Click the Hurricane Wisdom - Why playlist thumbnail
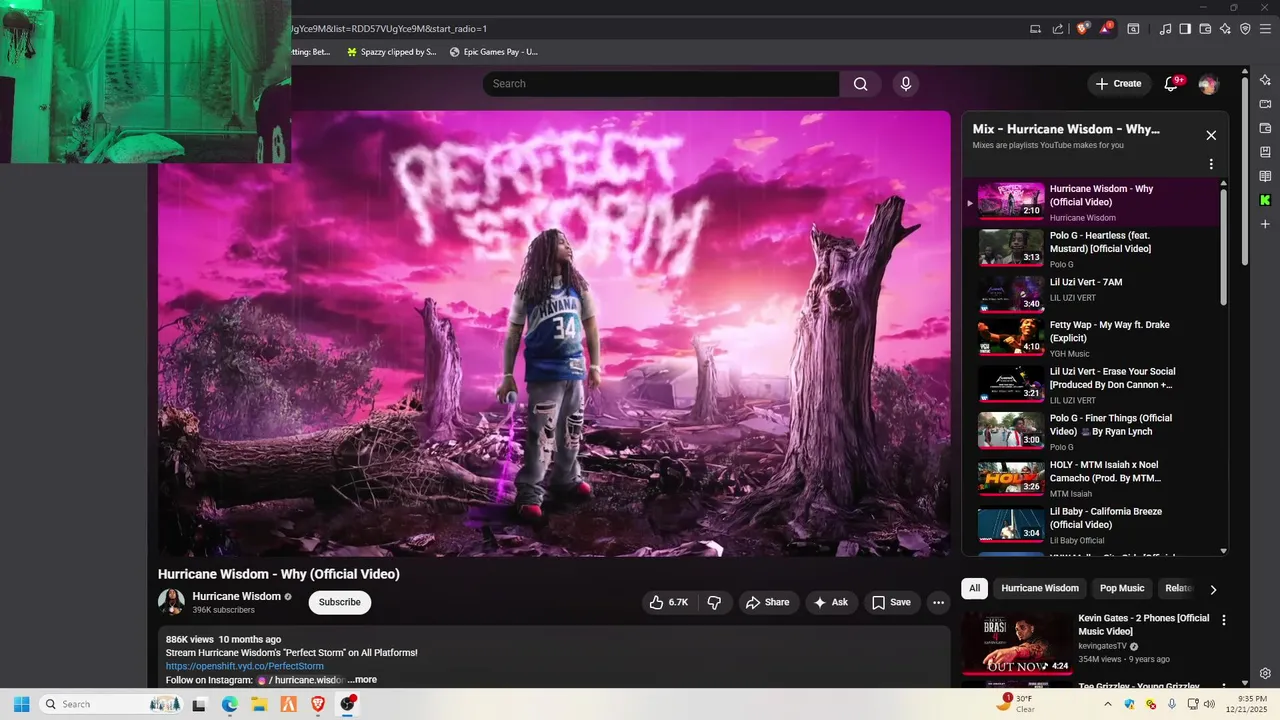1280x720 pixels. click(x=1011, y=201)
